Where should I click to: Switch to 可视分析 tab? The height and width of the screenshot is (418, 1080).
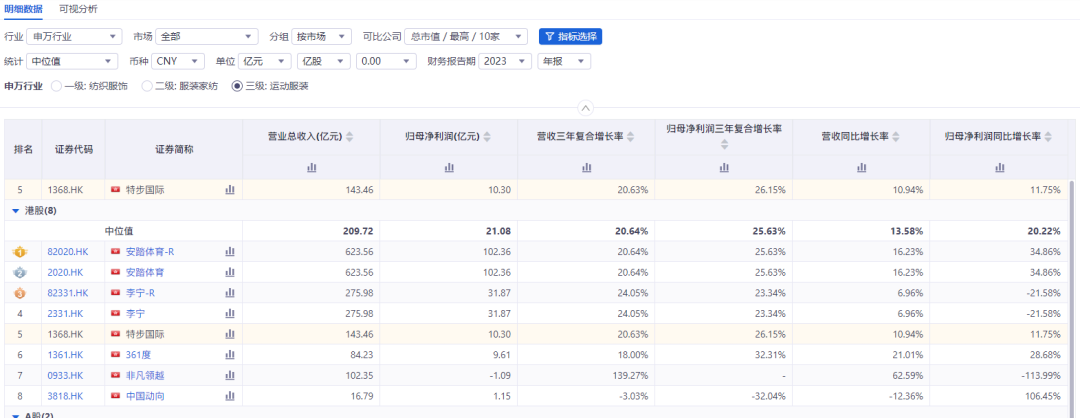click(78, 9)
